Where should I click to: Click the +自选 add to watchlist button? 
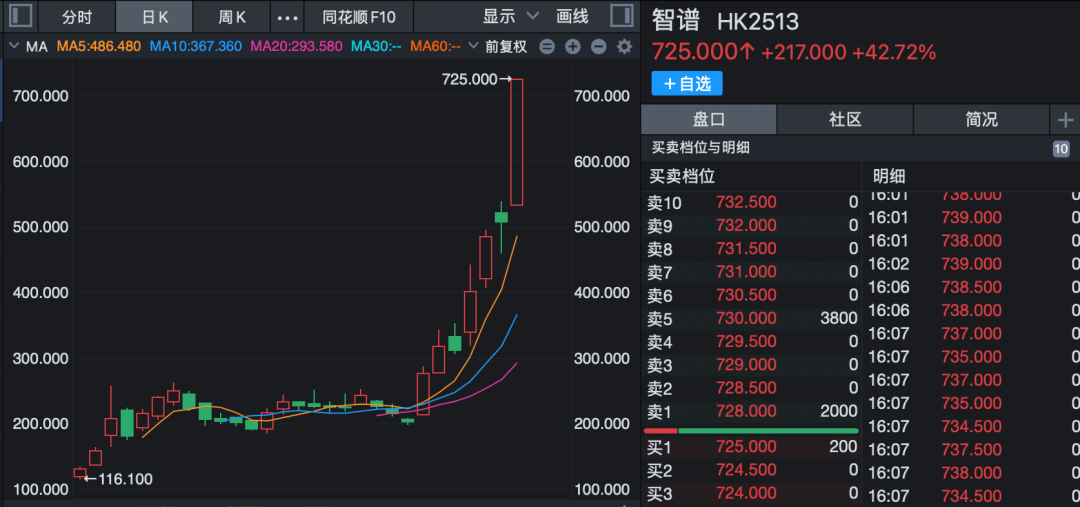click(x=687, y=84)
